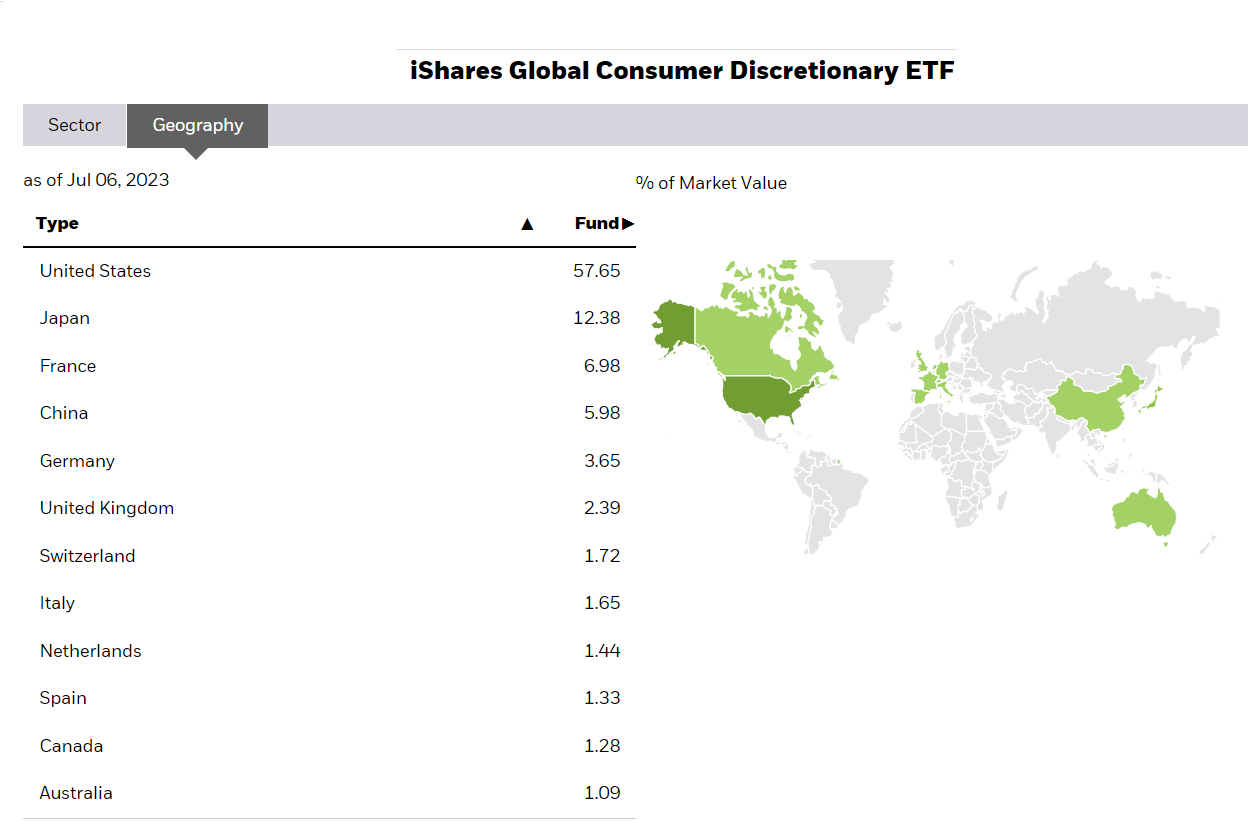Click the 2.39 fund value
This screenshot has width=1250, height=821.
602,508
